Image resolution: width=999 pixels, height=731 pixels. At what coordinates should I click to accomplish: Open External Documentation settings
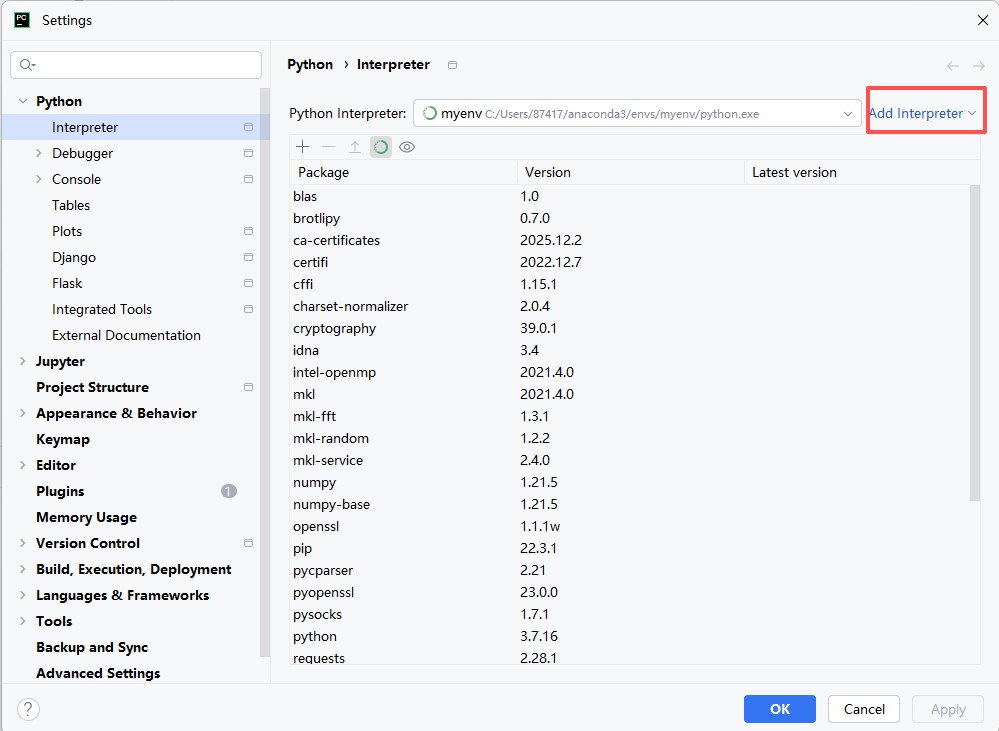coord(126,335)
